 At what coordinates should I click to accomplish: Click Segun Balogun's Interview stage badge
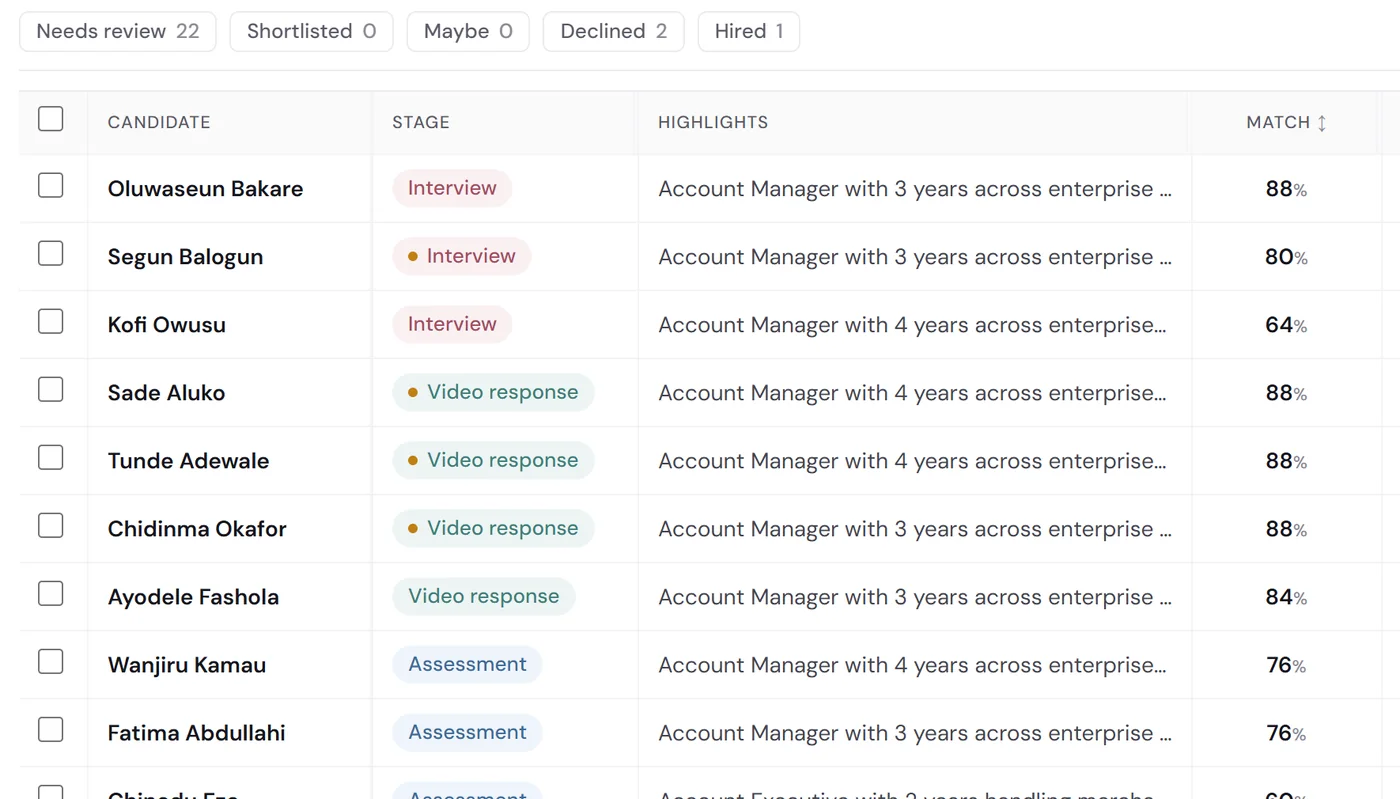(462, 256)
